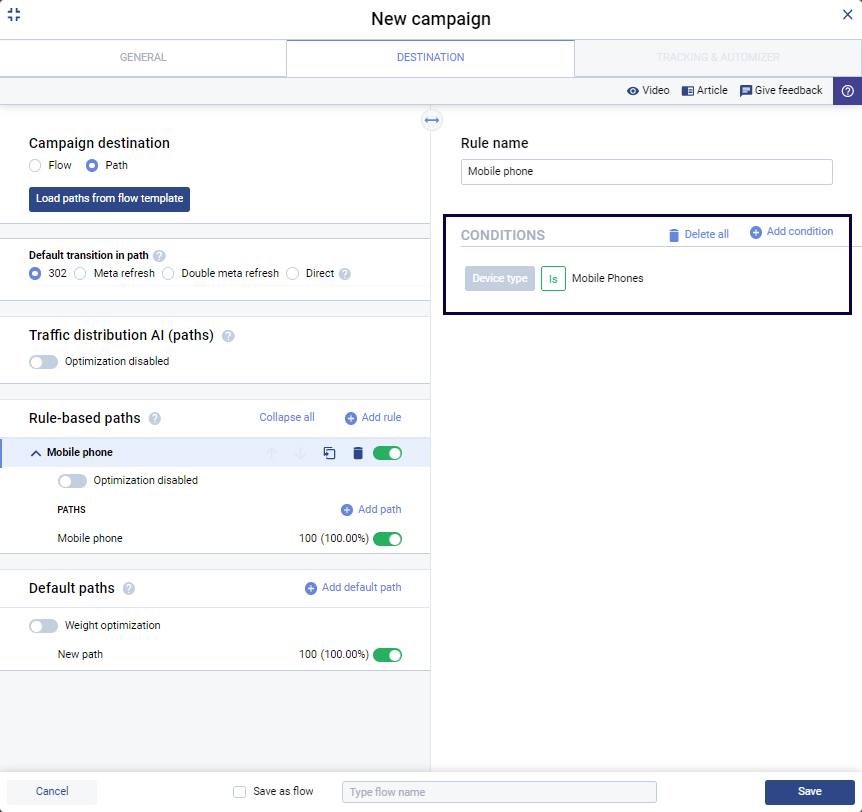
Task: Select the Flow destination radio button
Action: pos(35,166)
